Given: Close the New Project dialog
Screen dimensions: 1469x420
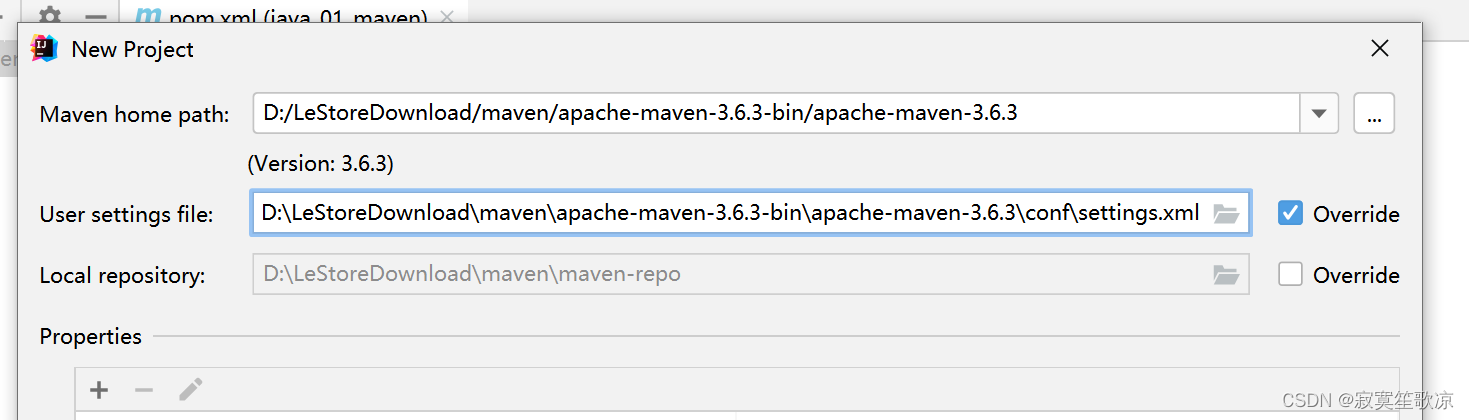Looking at the screenshot, I should (1380, 48).
